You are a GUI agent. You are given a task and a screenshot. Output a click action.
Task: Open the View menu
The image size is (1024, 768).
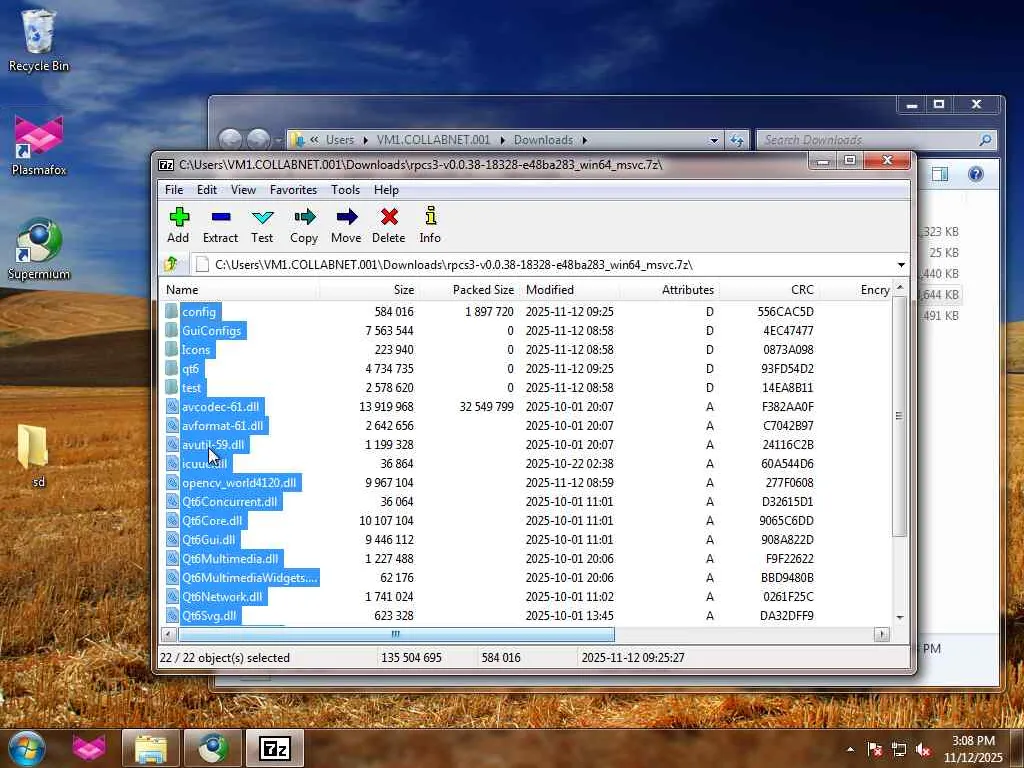coord(243,189)
